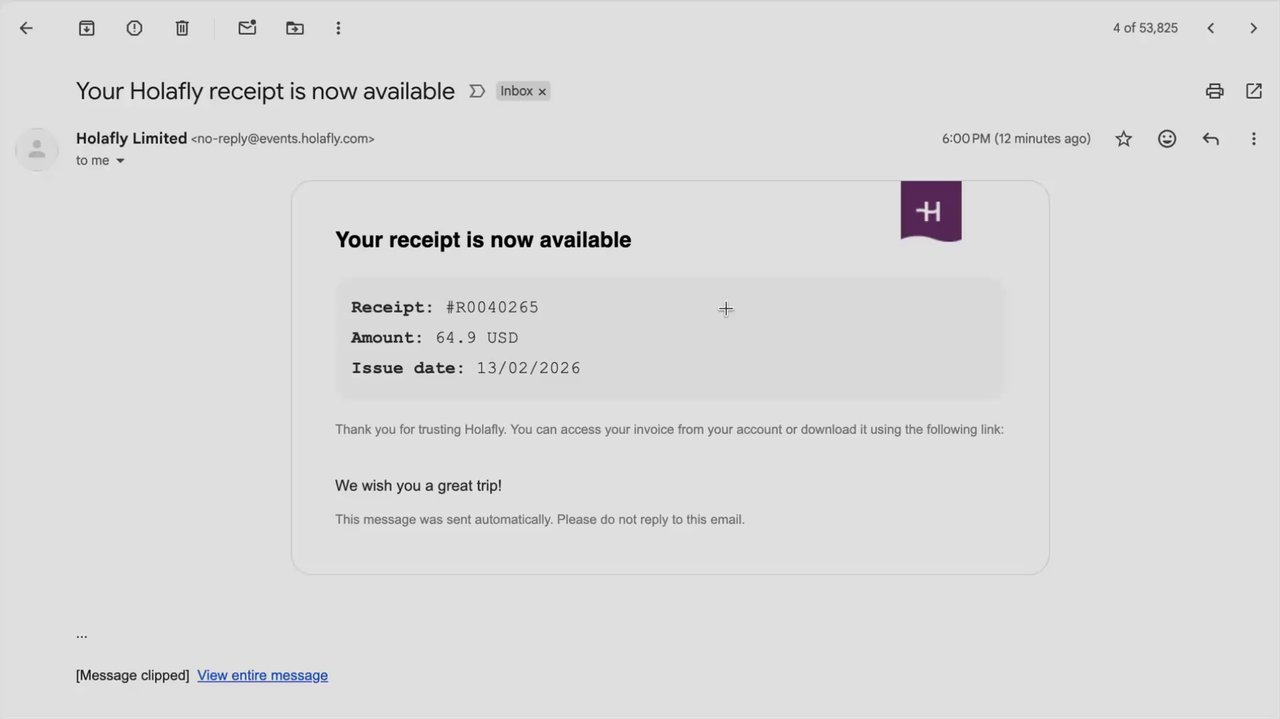This screenshot has width=1280, height=719.
Task: Open the View entire message link
Action: point(262,675)
